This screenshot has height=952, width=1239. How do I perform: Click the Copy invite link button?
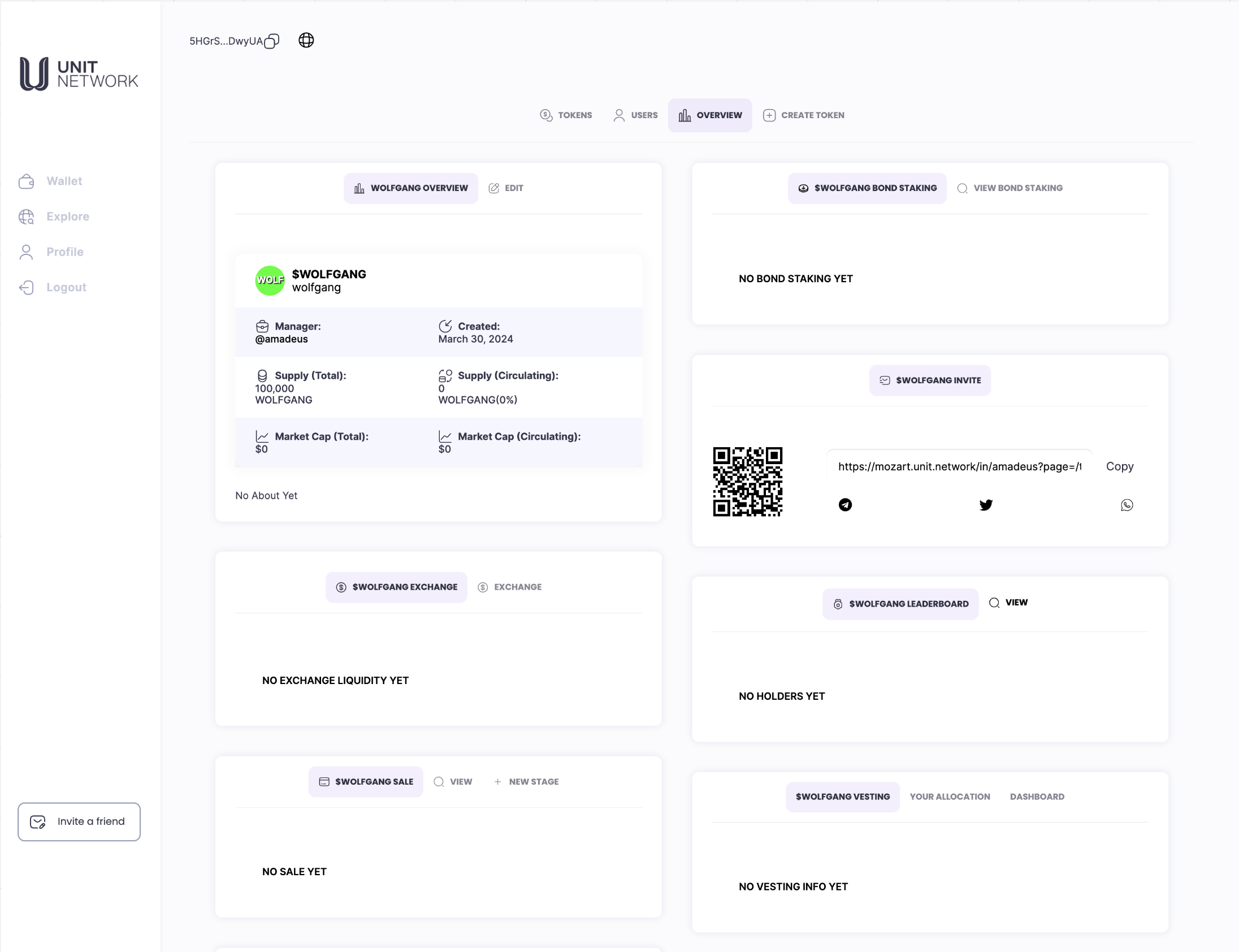(x=1119, y=466)
